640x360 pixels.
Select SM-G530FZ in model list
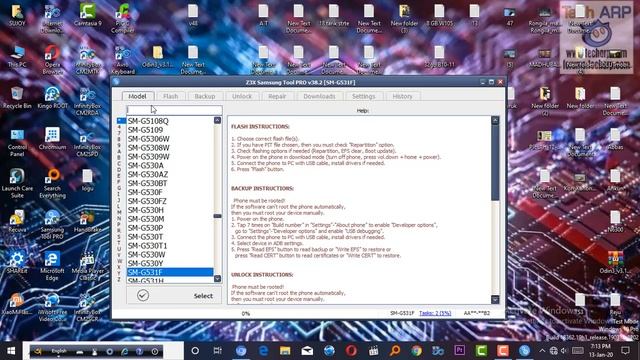pos(170,201)
